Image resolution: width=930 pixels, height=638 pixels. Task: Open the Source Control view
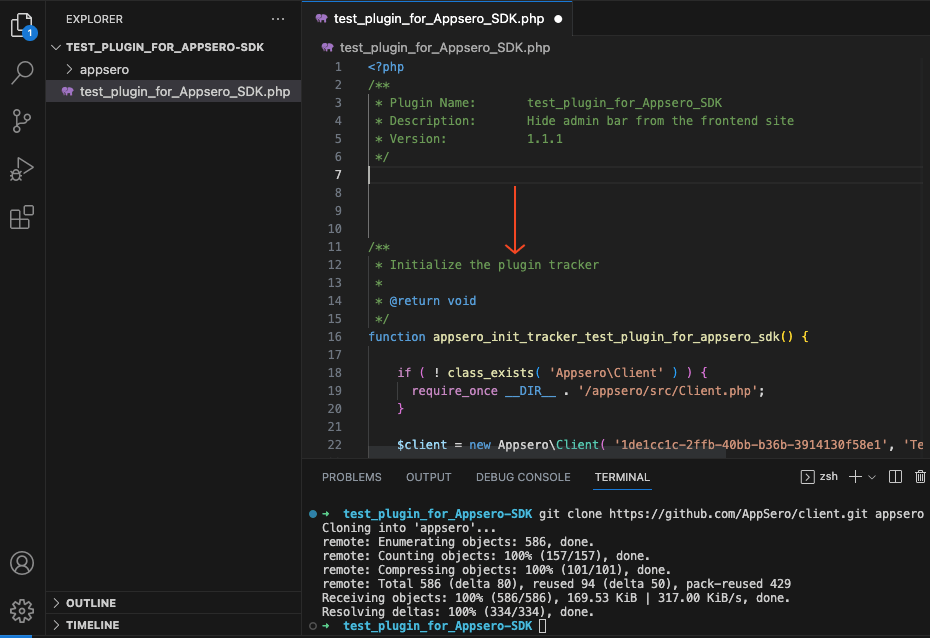coord(22,121)
